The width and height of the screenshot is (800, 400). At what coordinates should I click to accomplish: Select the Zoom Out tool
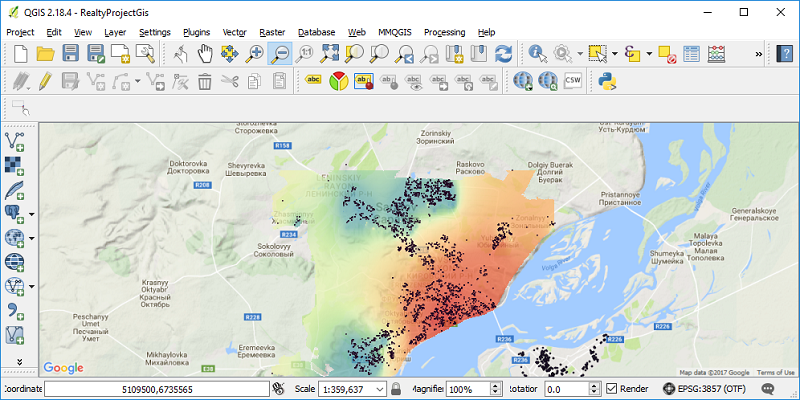coord(280,54)
